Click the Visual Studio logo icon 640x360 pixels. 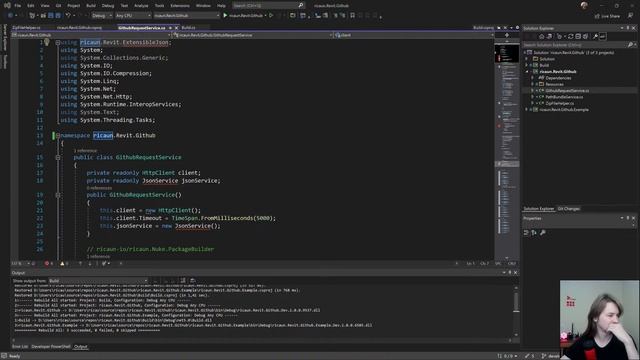tap(7, 5)
